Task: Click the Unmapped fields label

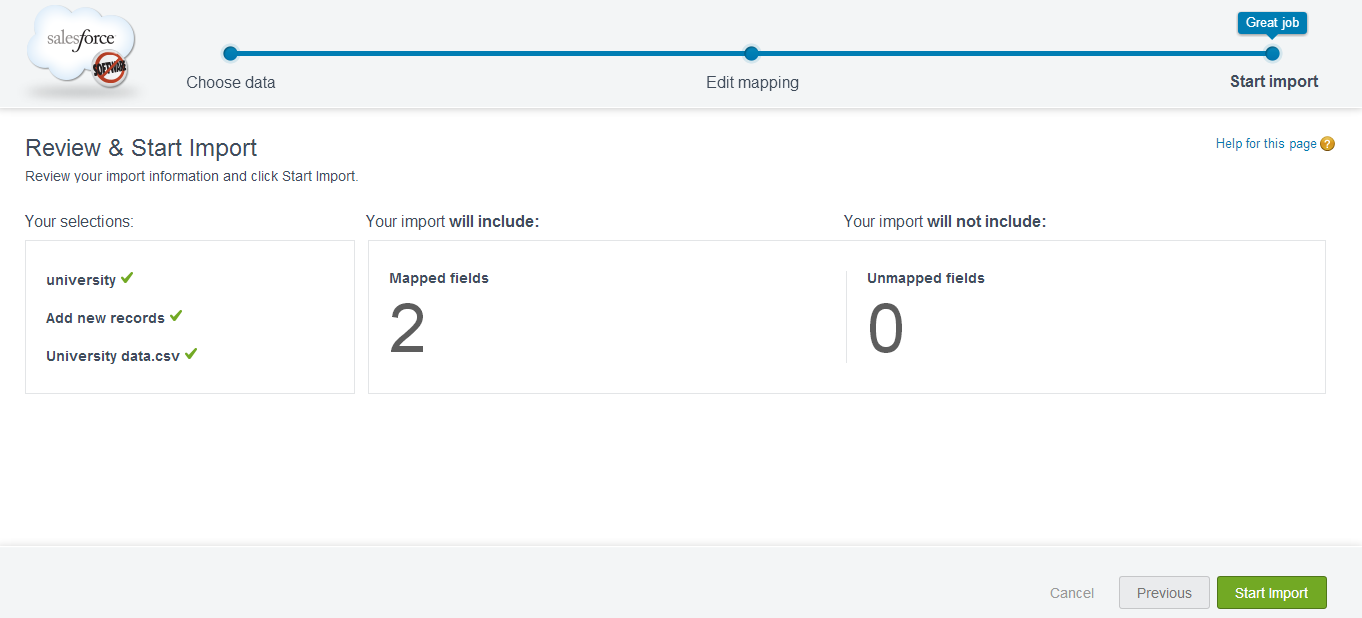Action: click(926, 278)
